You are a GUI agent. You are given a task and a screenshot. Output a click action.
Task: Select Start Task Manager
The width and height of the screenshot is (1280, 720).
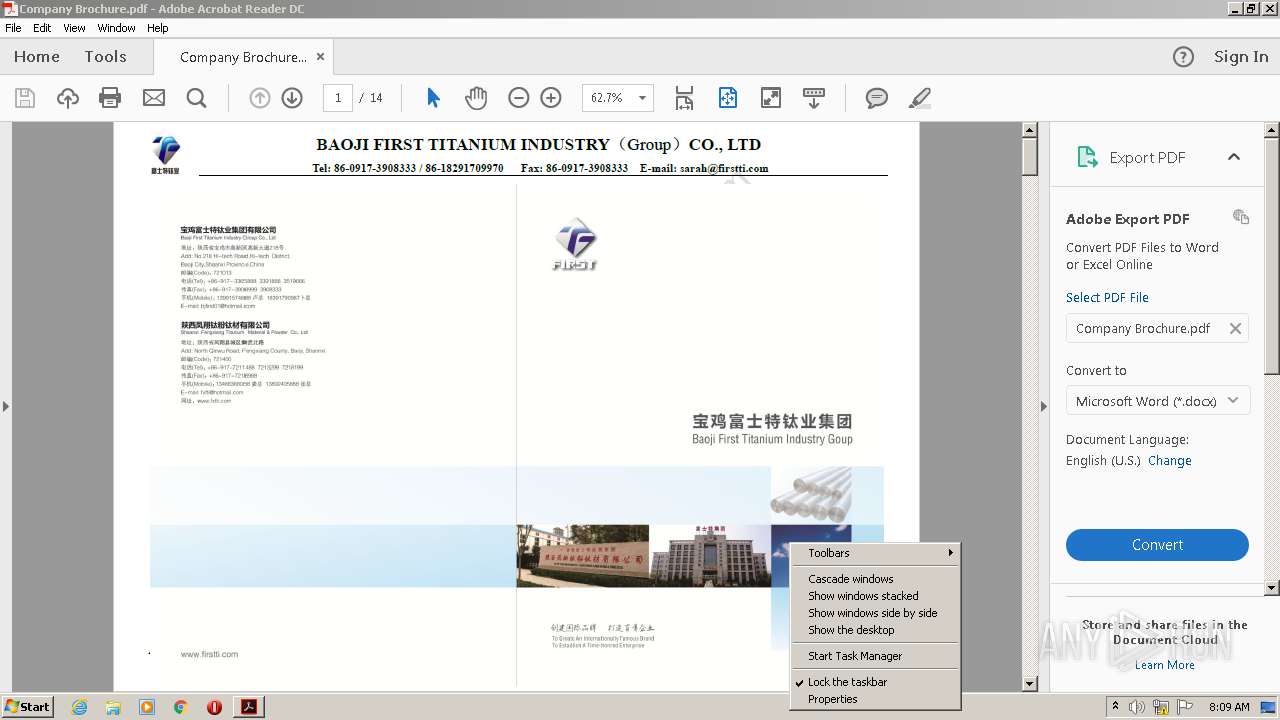(876, 656)
